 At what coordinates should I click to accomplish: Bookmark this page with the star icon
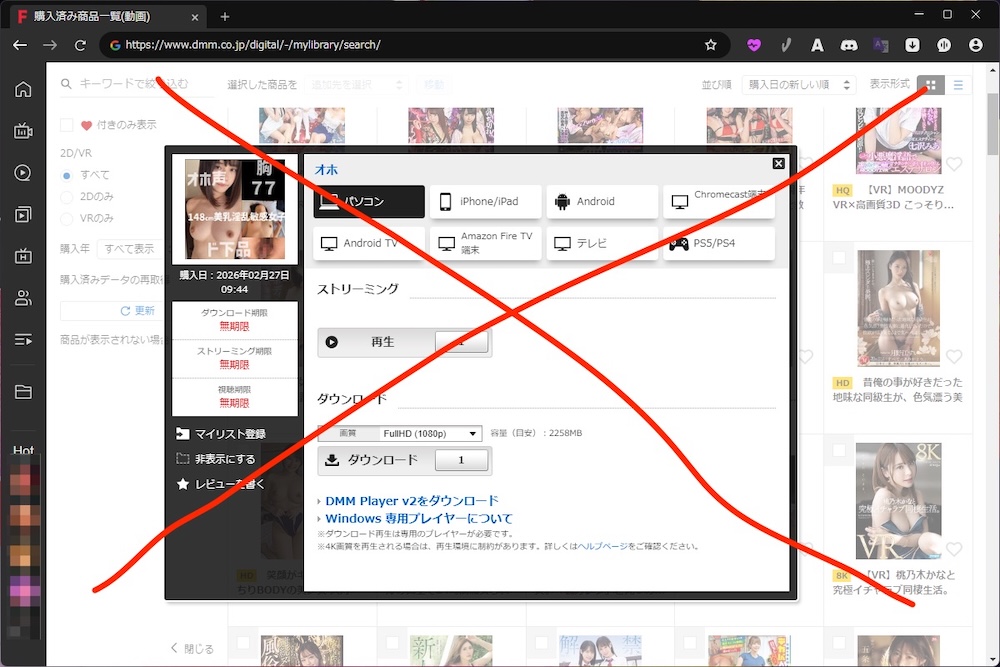711,45
